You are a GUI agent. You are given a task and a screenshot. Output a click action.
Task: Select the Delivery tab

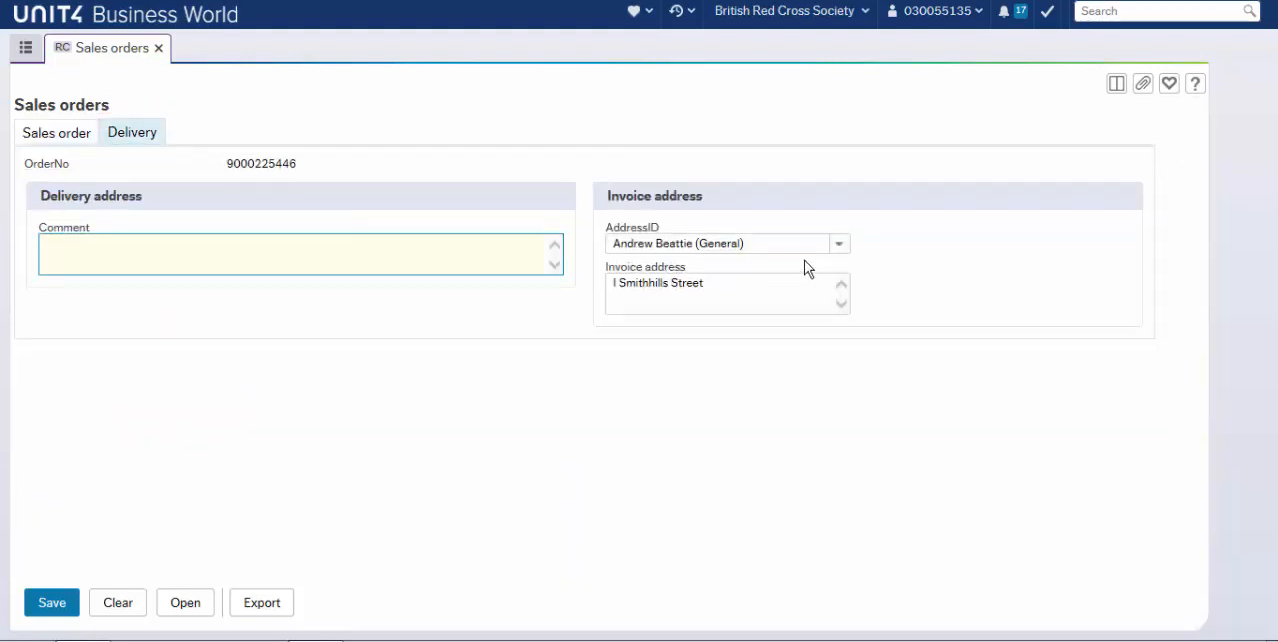click(132, 132)
